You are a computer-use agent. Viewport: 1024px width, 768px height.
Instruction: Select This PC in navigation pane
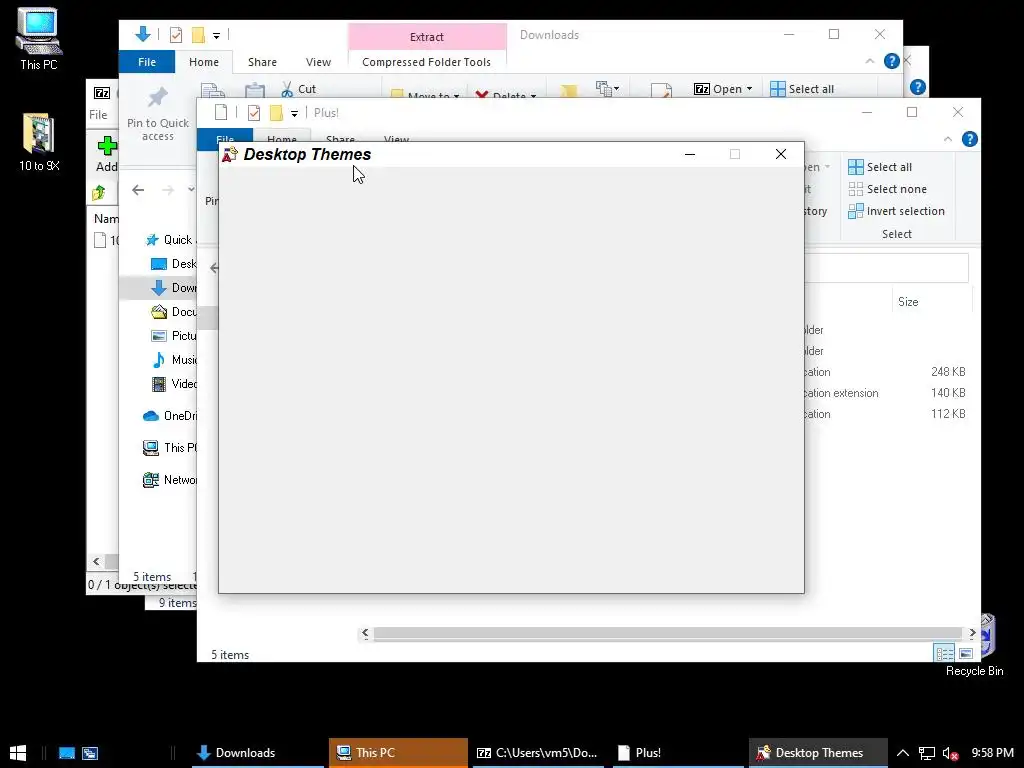170,448
